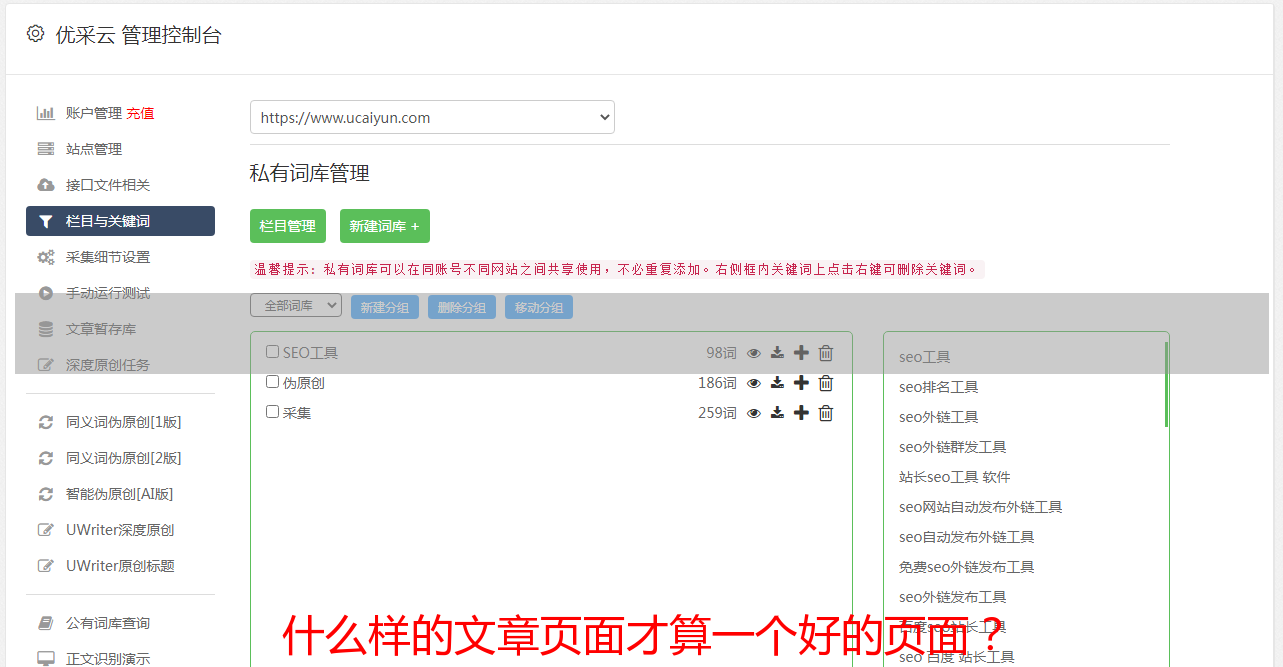View SEO工具 keywords via eye icon
This screenshot has width=1283, height=667.
click(754, 353)
